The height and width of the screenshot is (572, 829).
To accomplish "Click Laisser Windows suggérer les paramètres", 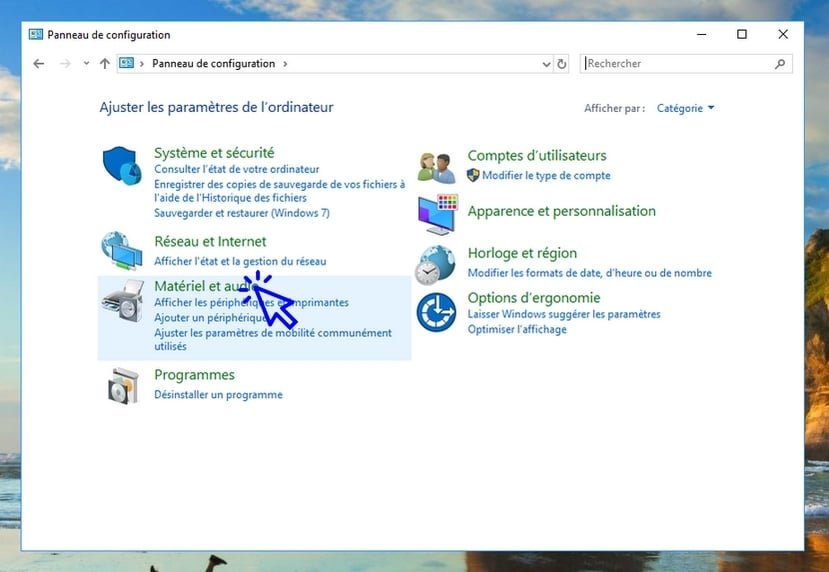I will tap(564, 314).
